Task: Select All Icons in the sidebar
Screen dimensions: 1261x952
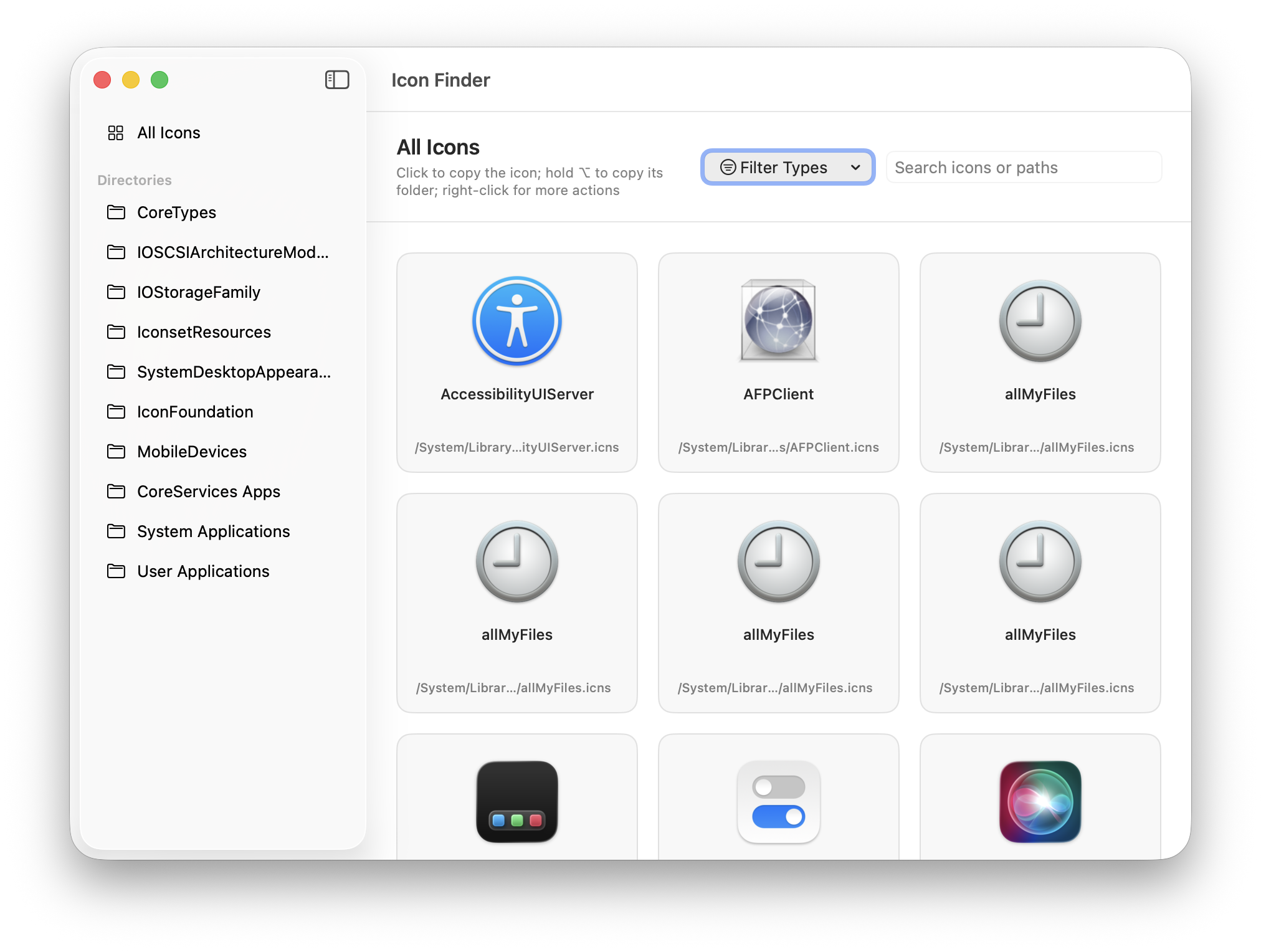Action: [223, 133]
